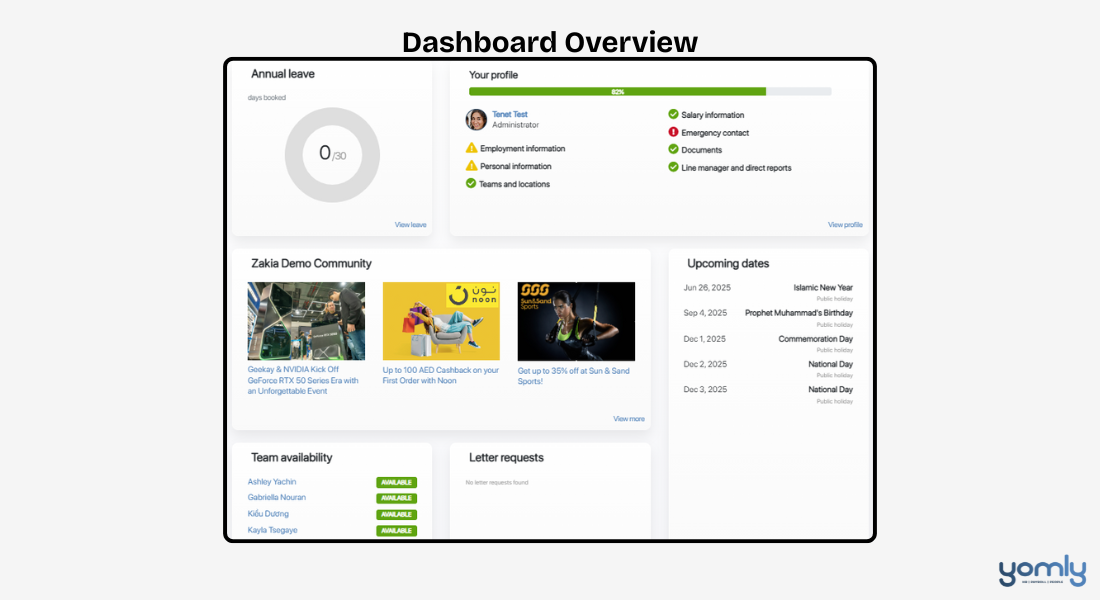Click the Team availability heading
The height and width of the screenshot is (600, 1100).
292,458
